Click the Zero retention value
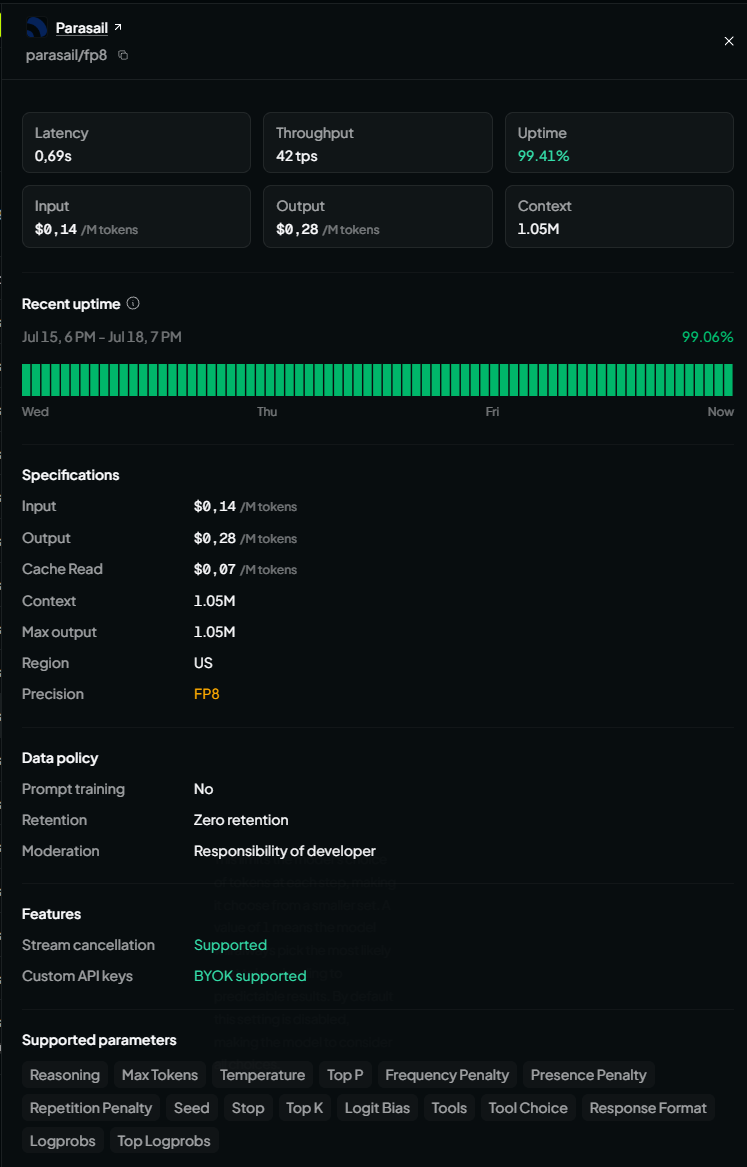Screen dimensions: 747x1167 click(241, 820)
